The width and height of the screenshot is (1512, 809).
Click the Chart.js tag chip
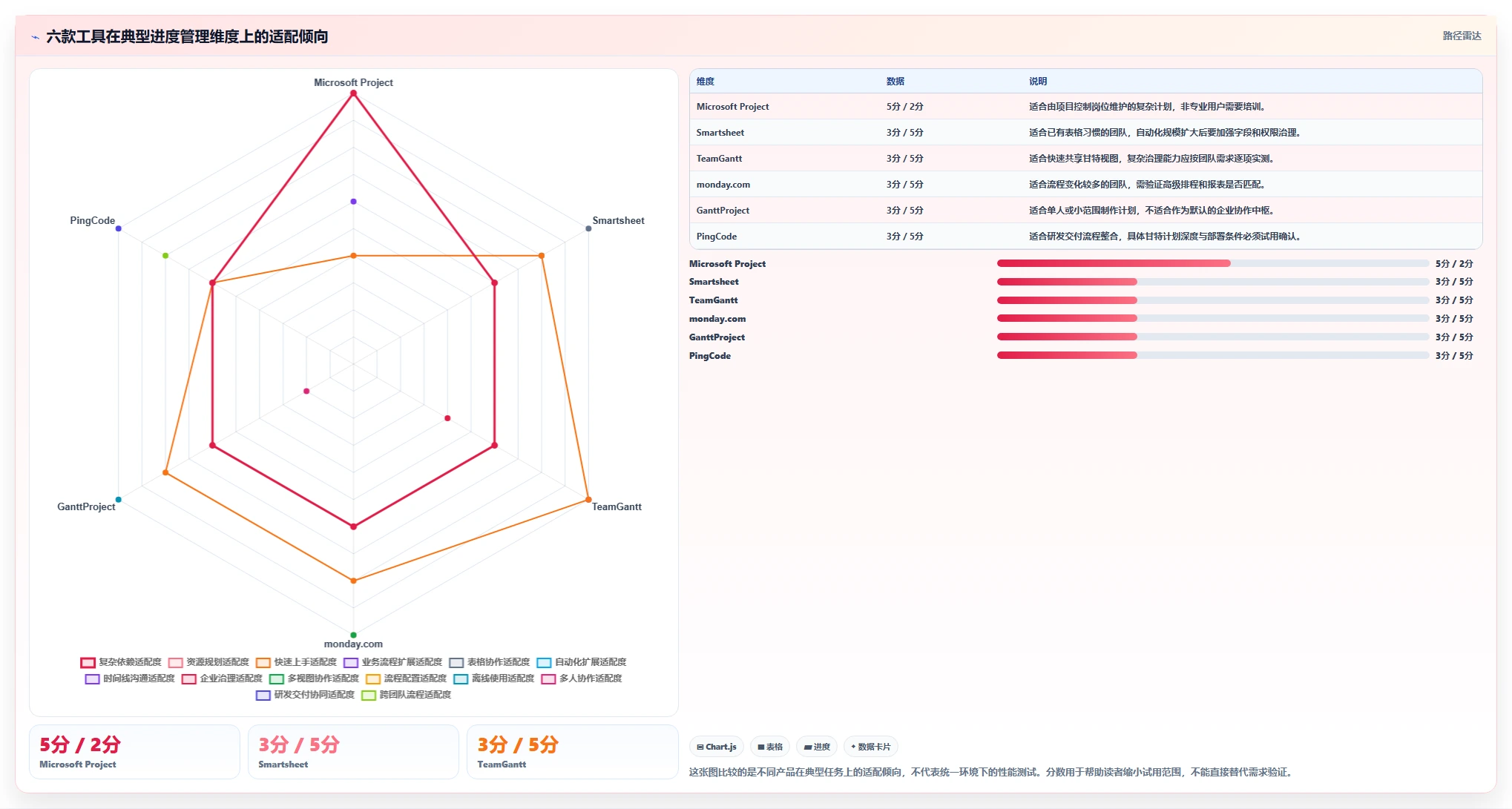(x=717, y=747)
